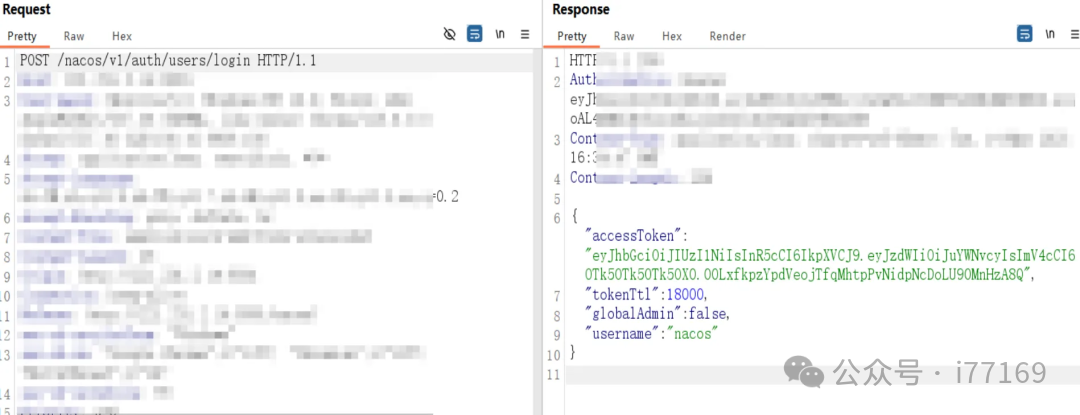Screen dimensions: 1080x415
Task: Show non-printable characters in Request panel
Action: click(500, 34)
